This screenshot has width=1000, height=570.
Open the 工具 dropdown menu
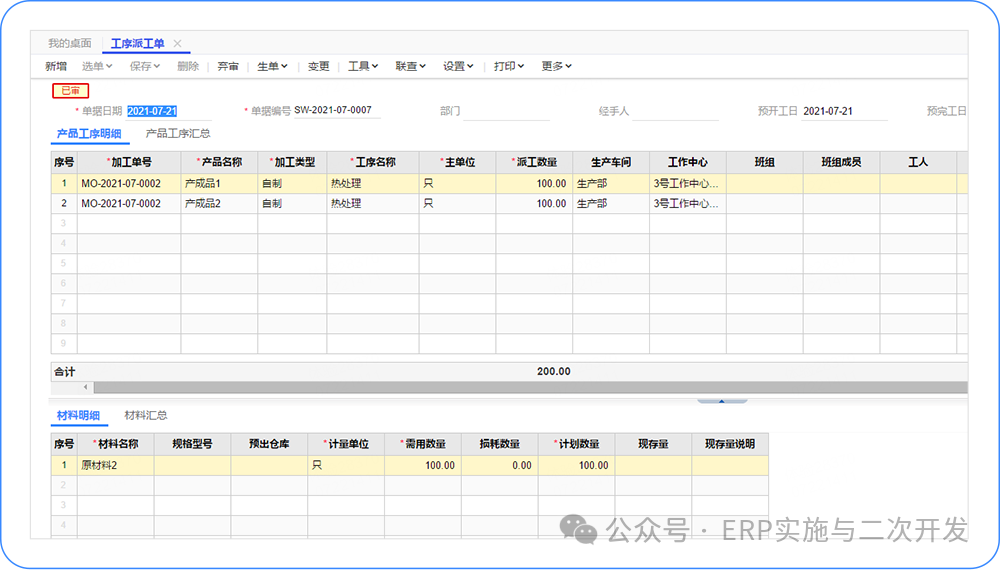363,66
